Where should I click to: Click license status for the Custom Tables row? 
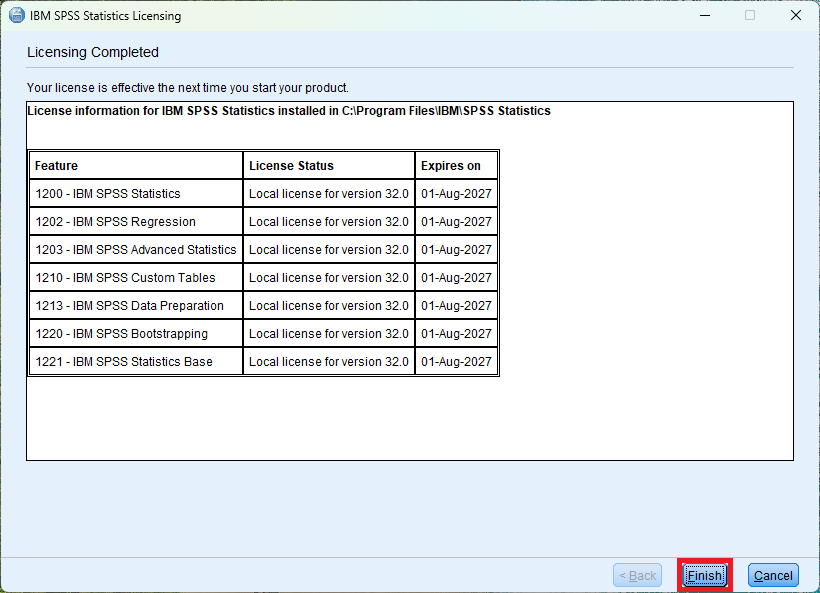(329, 278)
